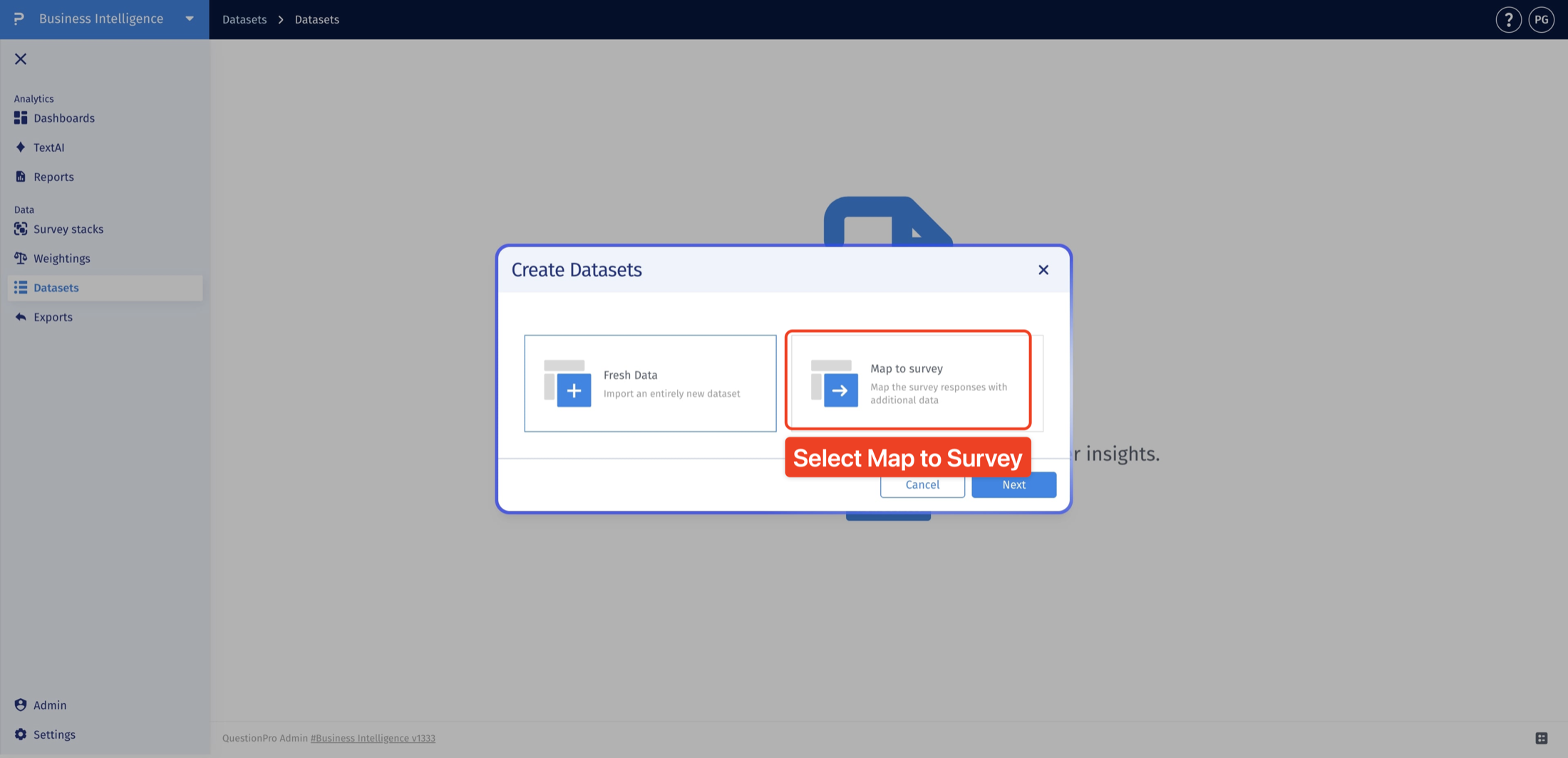Image resolution: width=1568 pixels, height=758 pixels.
Task: Select the Fresh Data option card
Action: [x=650, y=383]
